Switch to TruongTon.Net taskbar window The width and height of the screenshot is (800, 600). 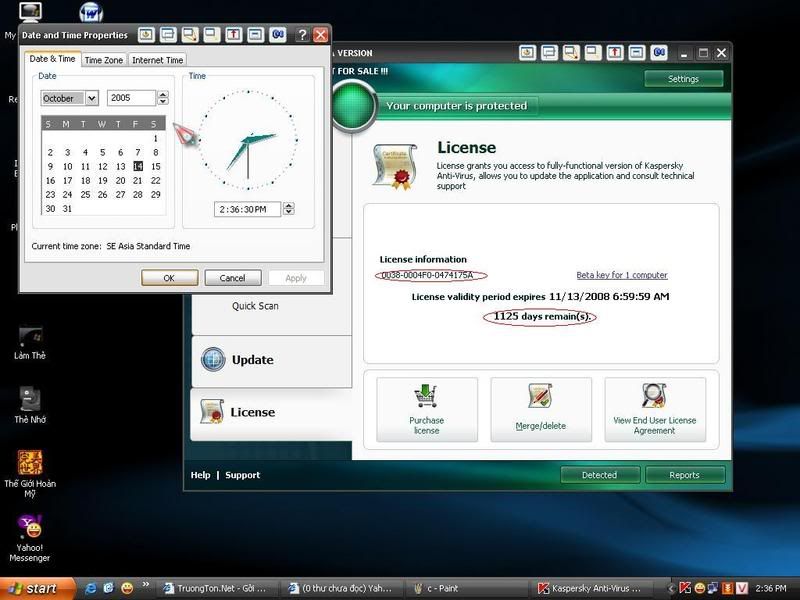click(x=219, y=588)
